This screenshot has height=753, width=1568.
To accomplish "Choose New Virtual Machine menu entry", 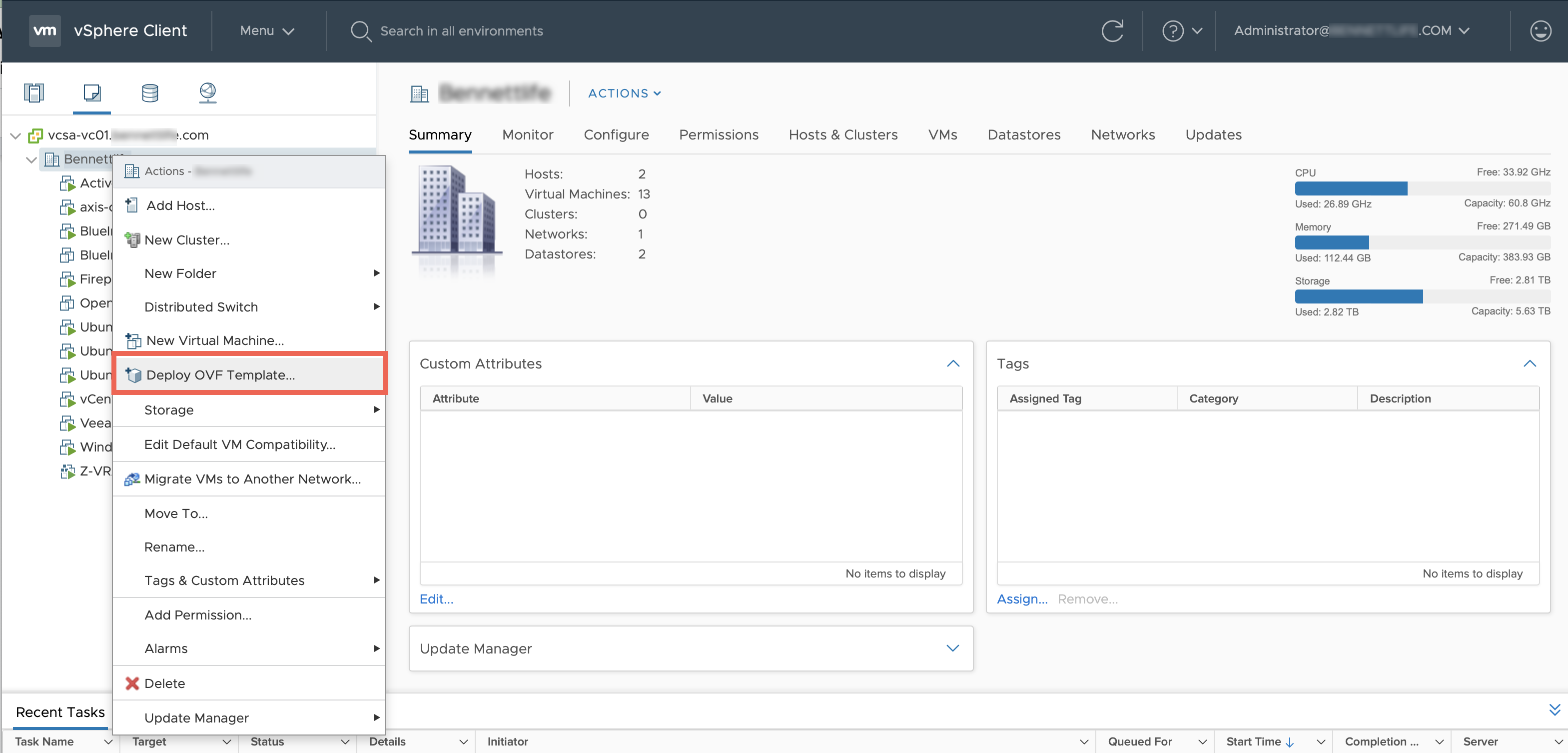I will click(215, 340).
